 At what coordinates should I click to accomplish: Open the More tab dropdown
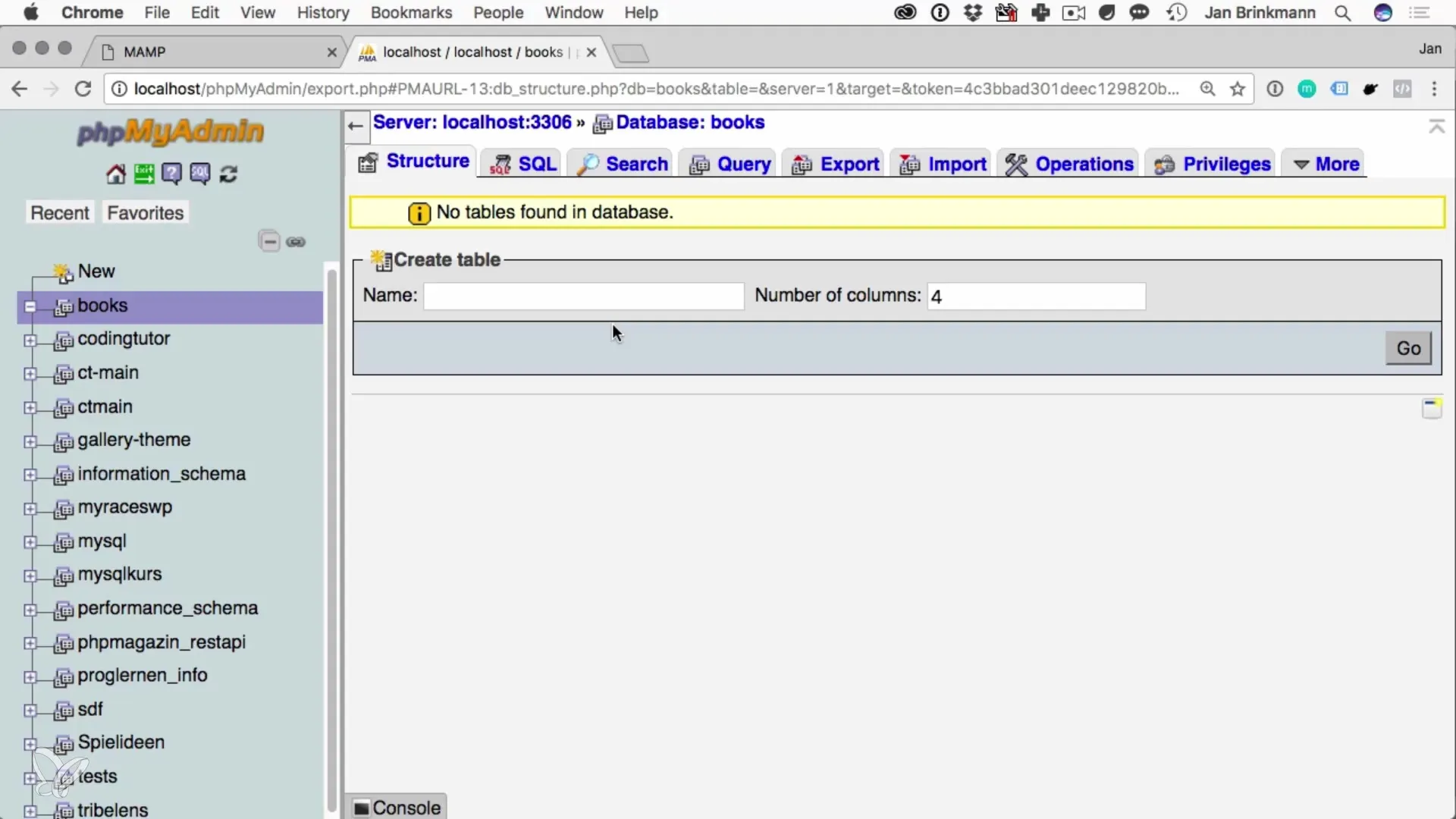pyautogui.click(x=1325, y=164)
